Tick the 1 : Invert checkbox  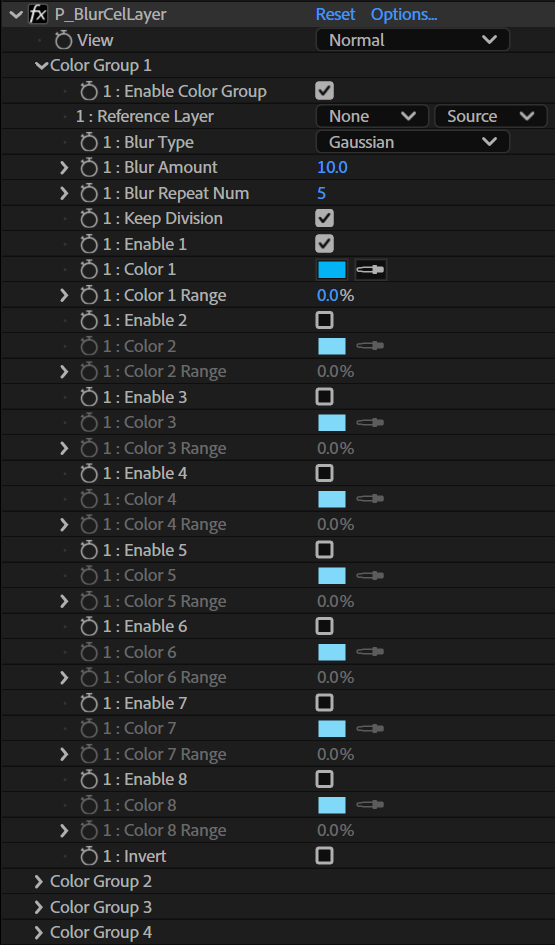coord(324,855)
